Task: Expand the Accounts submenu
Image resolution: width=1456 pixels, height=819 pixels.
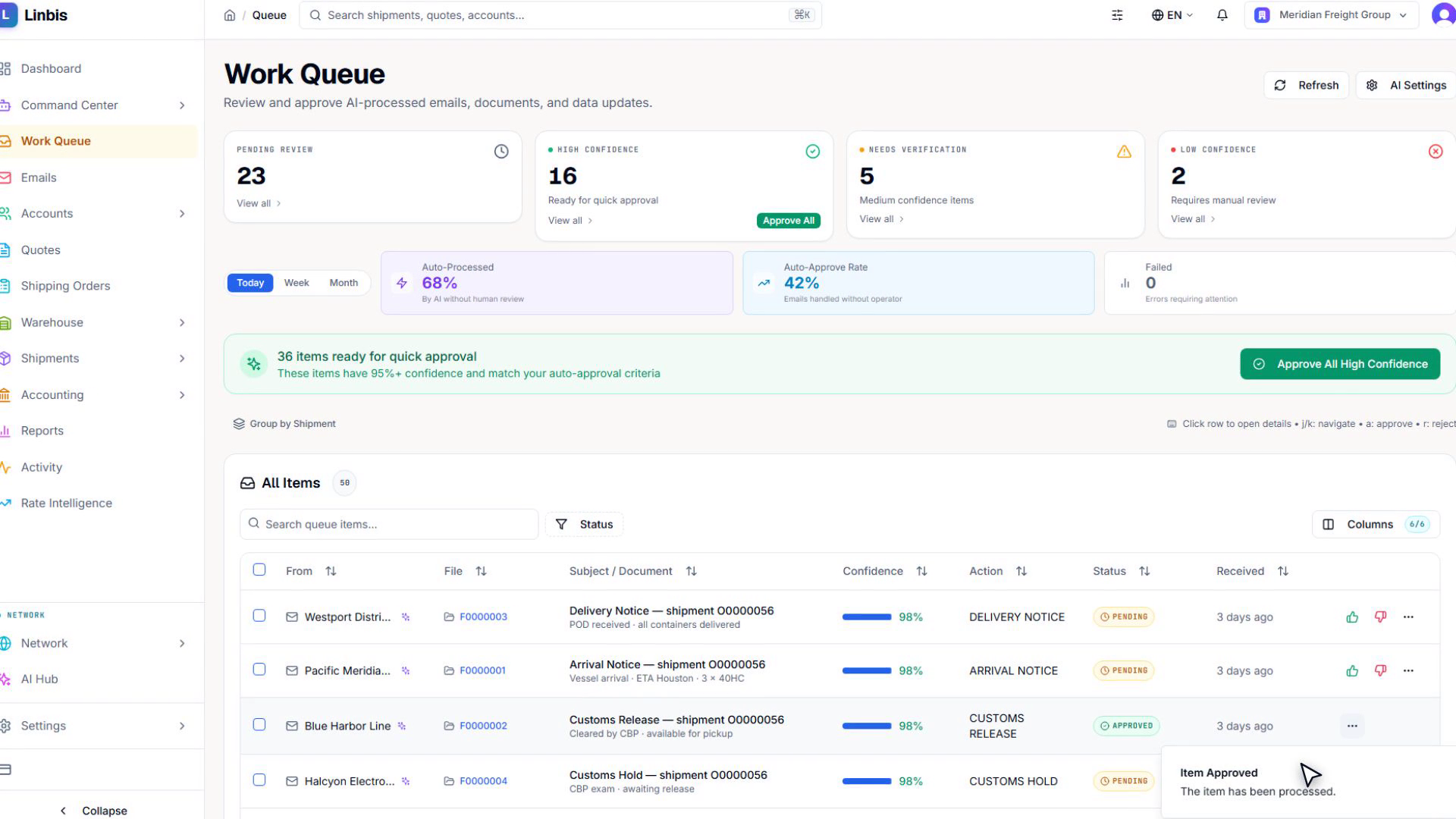Action: (x=182, y=214)
